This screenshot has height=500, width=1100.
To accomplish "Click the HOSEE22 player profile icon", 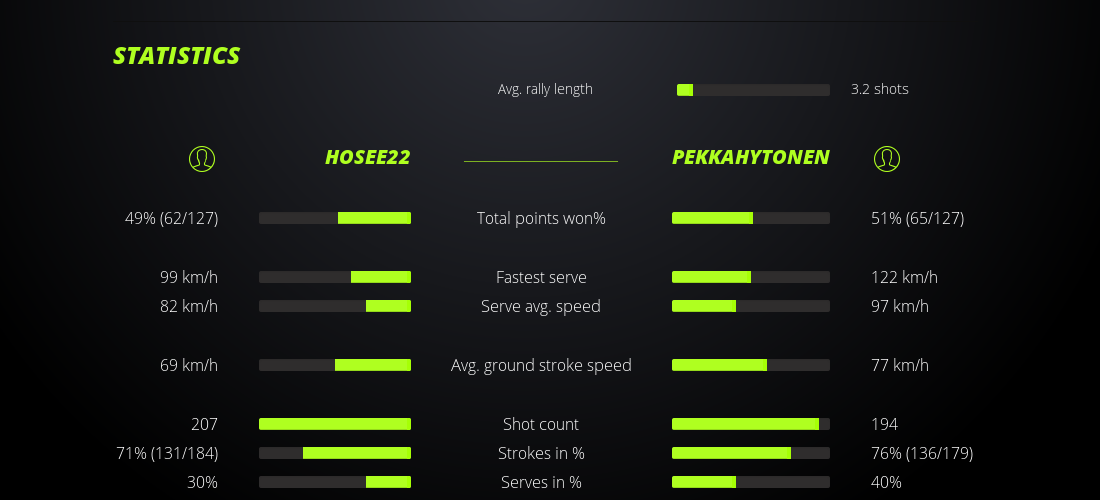I will [x=202, y=158].
